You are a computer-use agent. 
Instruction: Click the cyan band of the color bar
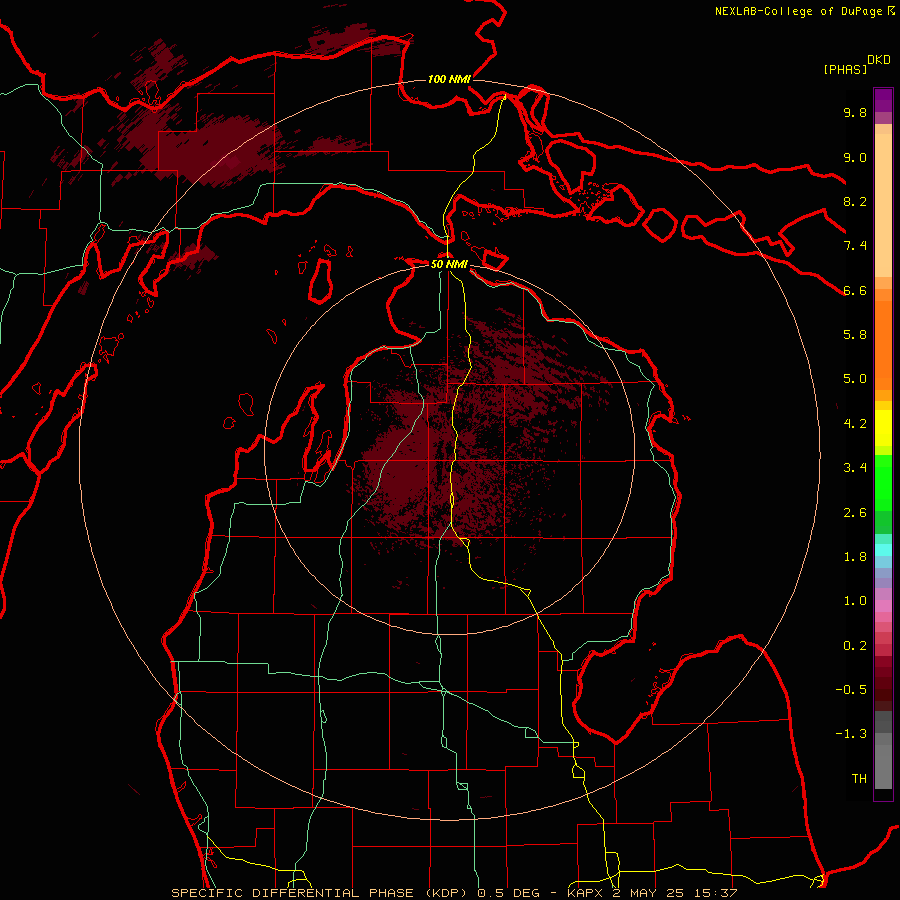[883, 550]
